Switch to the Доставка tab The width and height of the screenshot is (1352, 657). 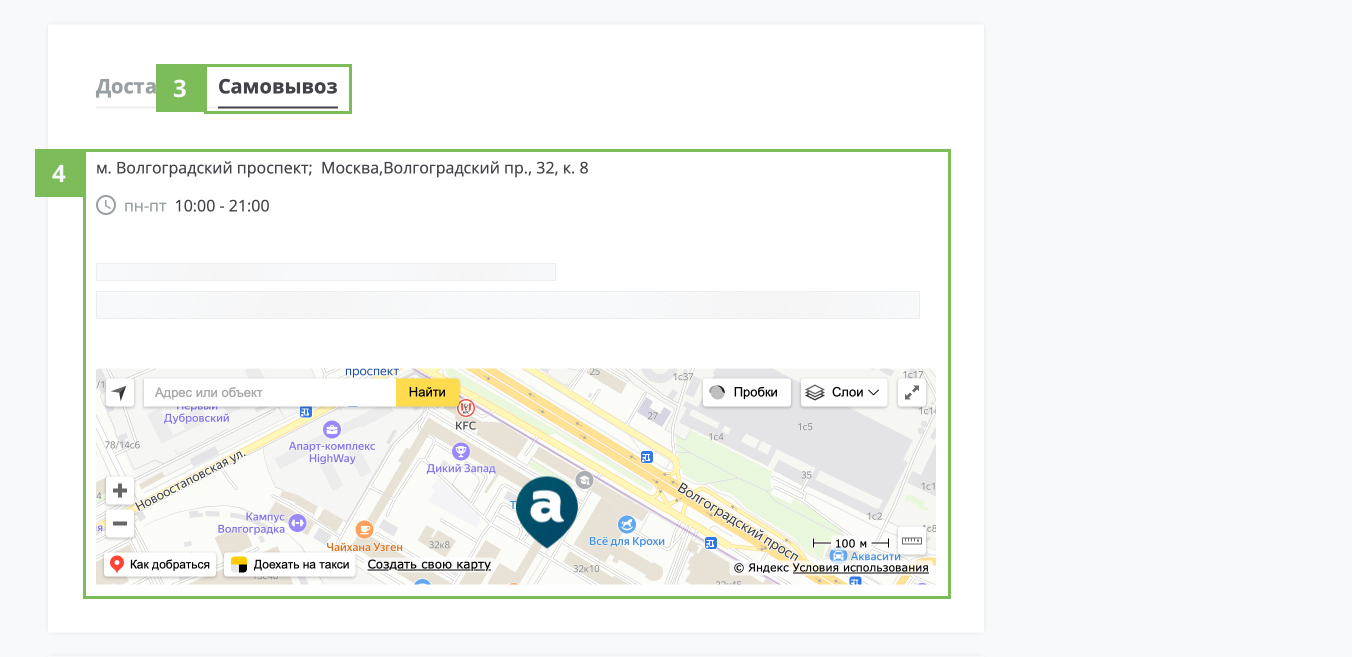click(125, 87)
